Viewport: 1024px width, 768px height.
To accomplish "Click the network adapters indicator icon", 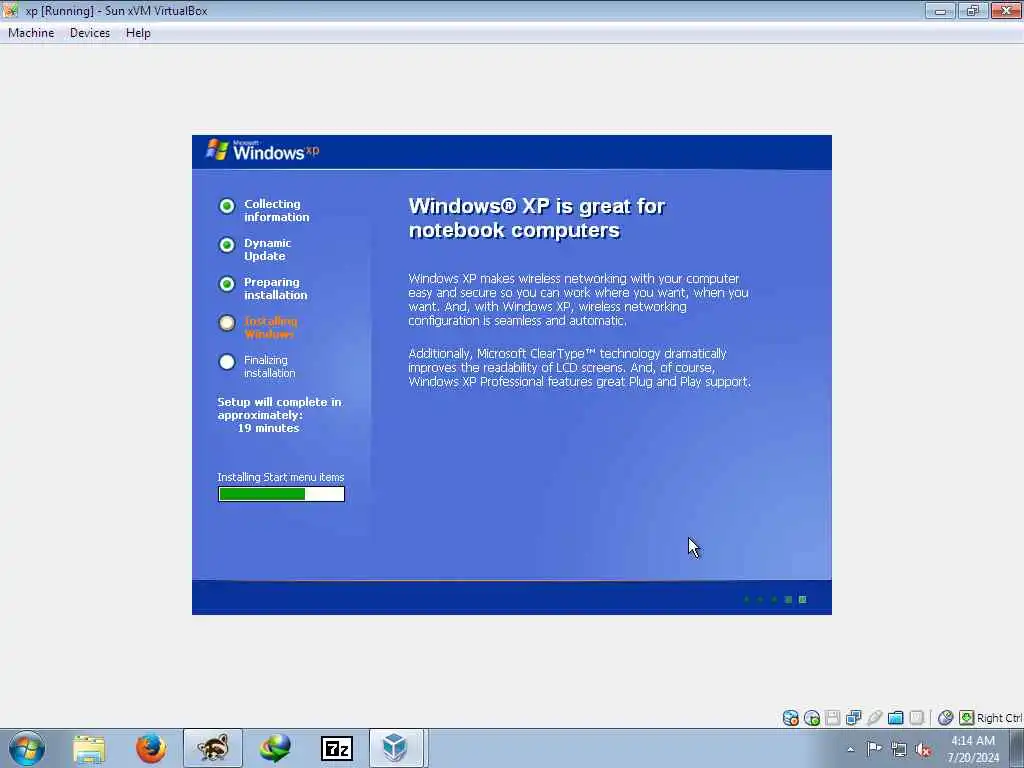I will [854, 718].
